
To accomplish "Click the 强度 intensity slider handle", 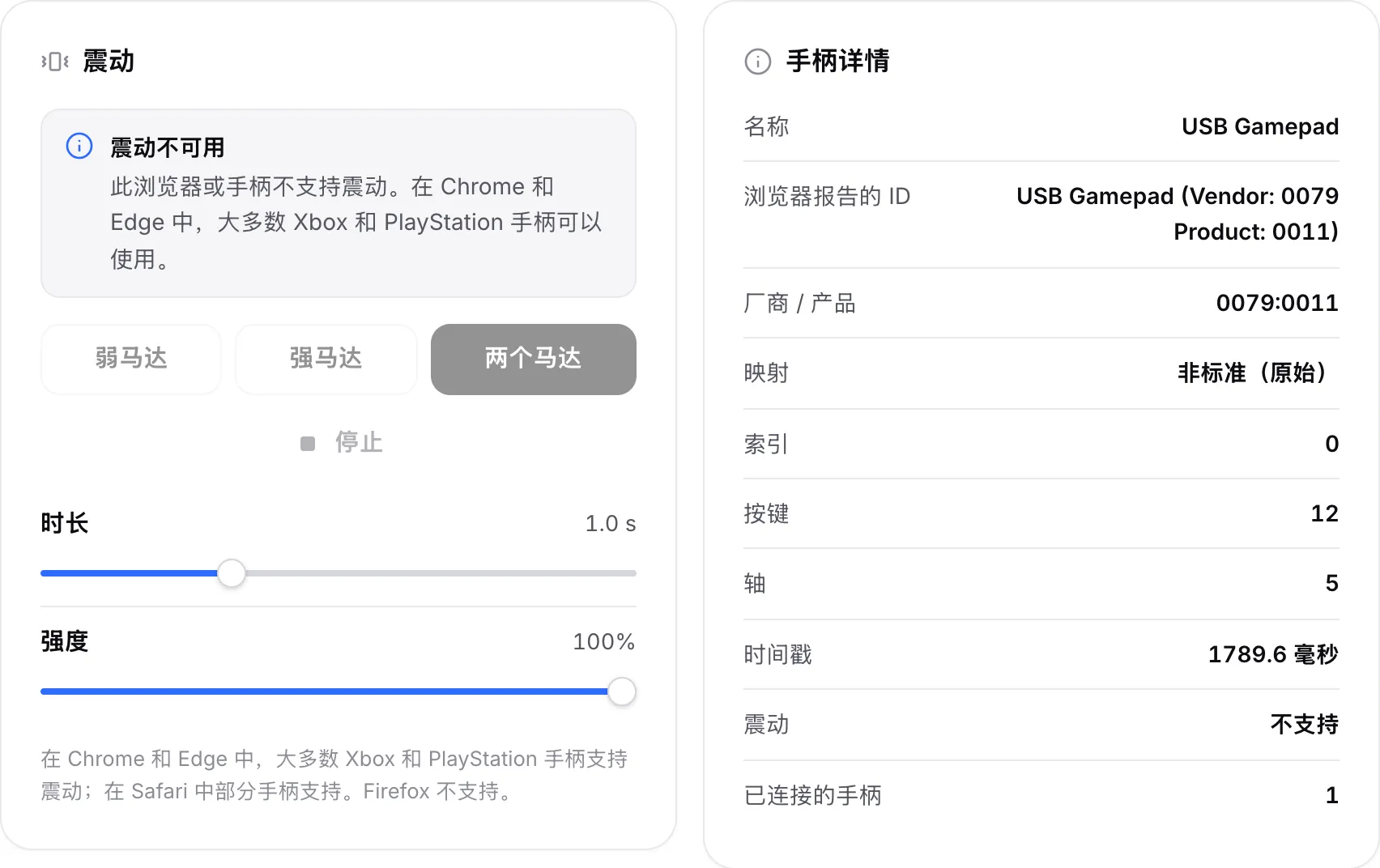I will click(x=622, y=691).
